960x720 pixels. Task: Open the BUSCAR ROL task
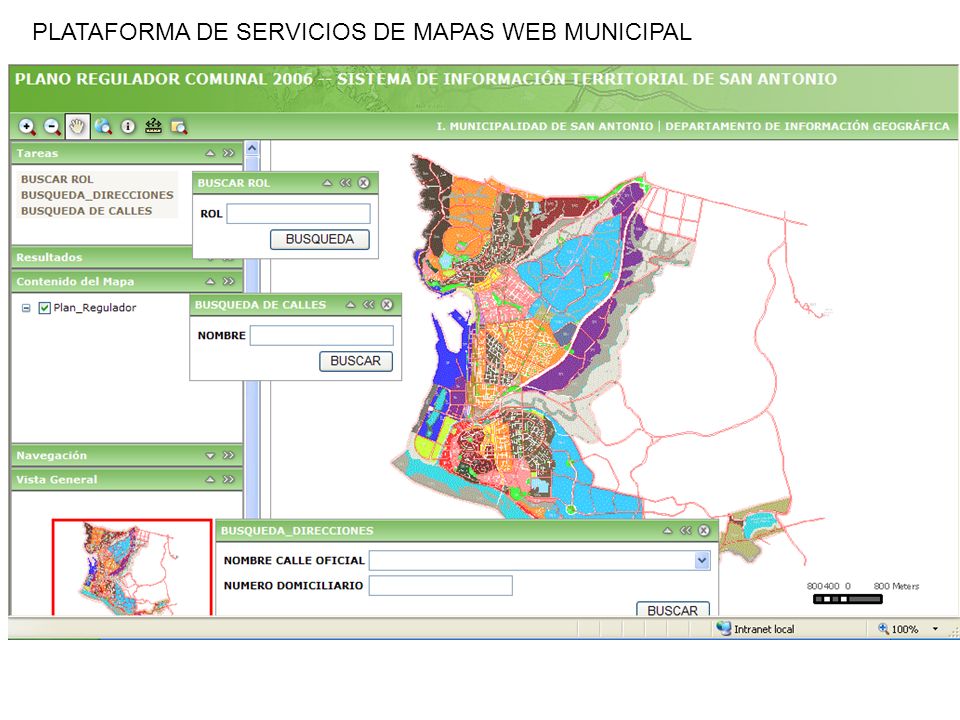pyautogui.click(x=57, y=179)
